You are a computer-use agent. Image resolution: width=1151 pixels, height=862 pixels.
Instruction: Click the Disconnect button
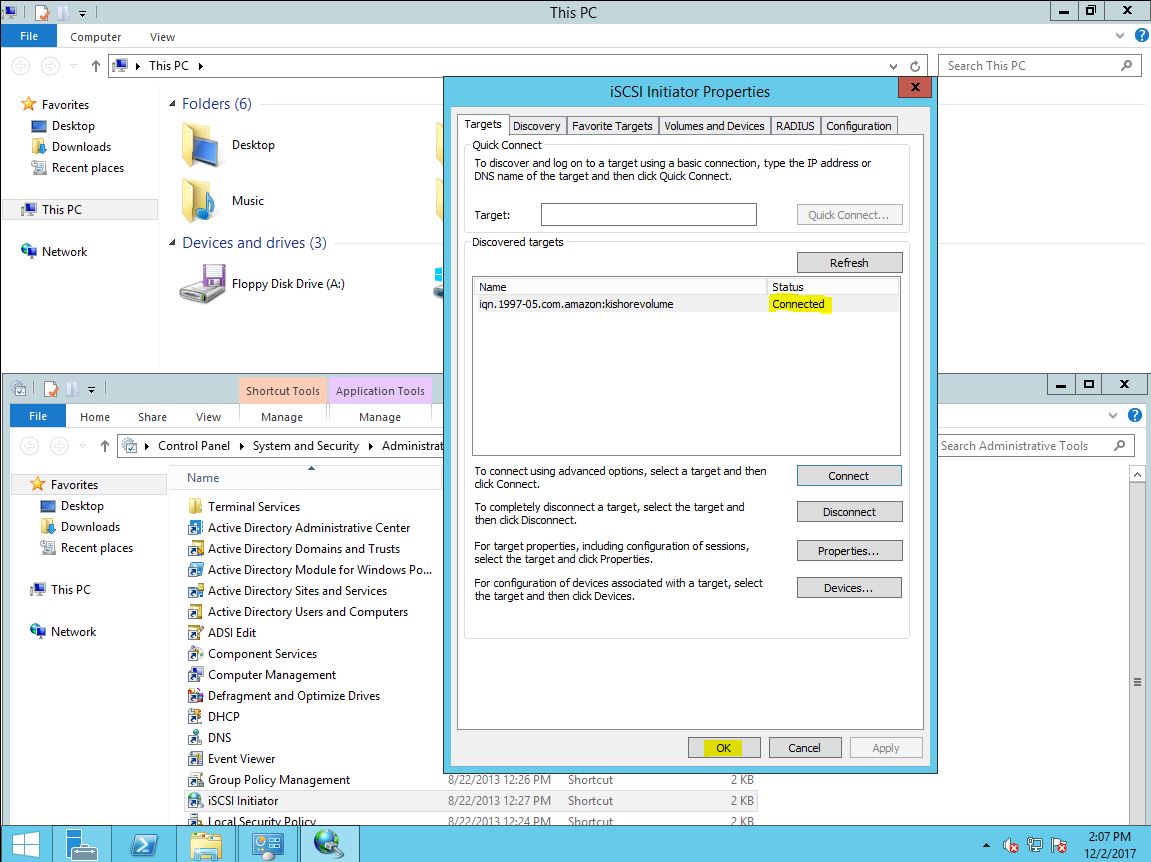point(849,512)
